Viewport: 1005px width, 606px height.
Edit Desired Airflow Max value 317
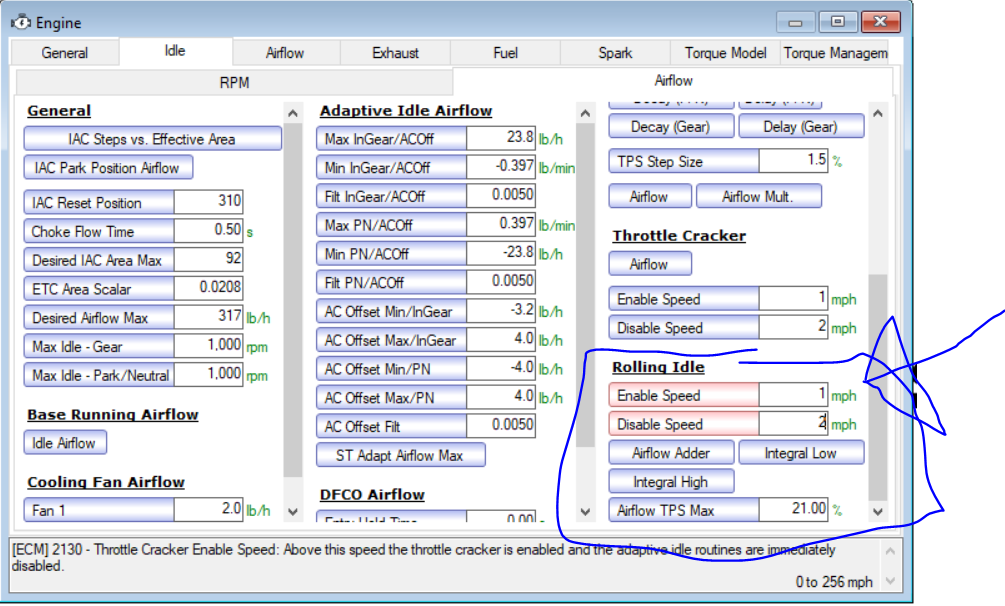[x=208, y=317]
